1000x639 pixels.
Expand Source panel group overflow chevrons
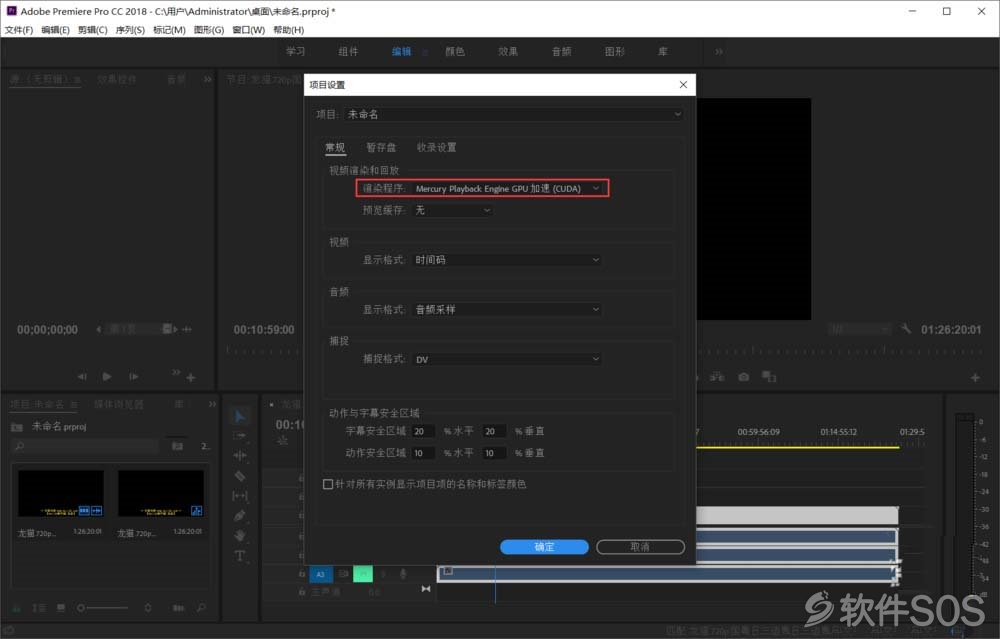pyautogui.click(x=207, y=79)
